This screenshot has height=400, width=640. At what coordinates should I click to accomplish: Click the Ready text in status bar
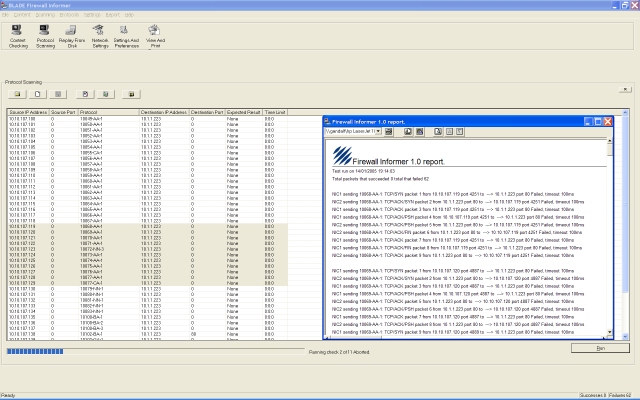[x=8, y=396]
